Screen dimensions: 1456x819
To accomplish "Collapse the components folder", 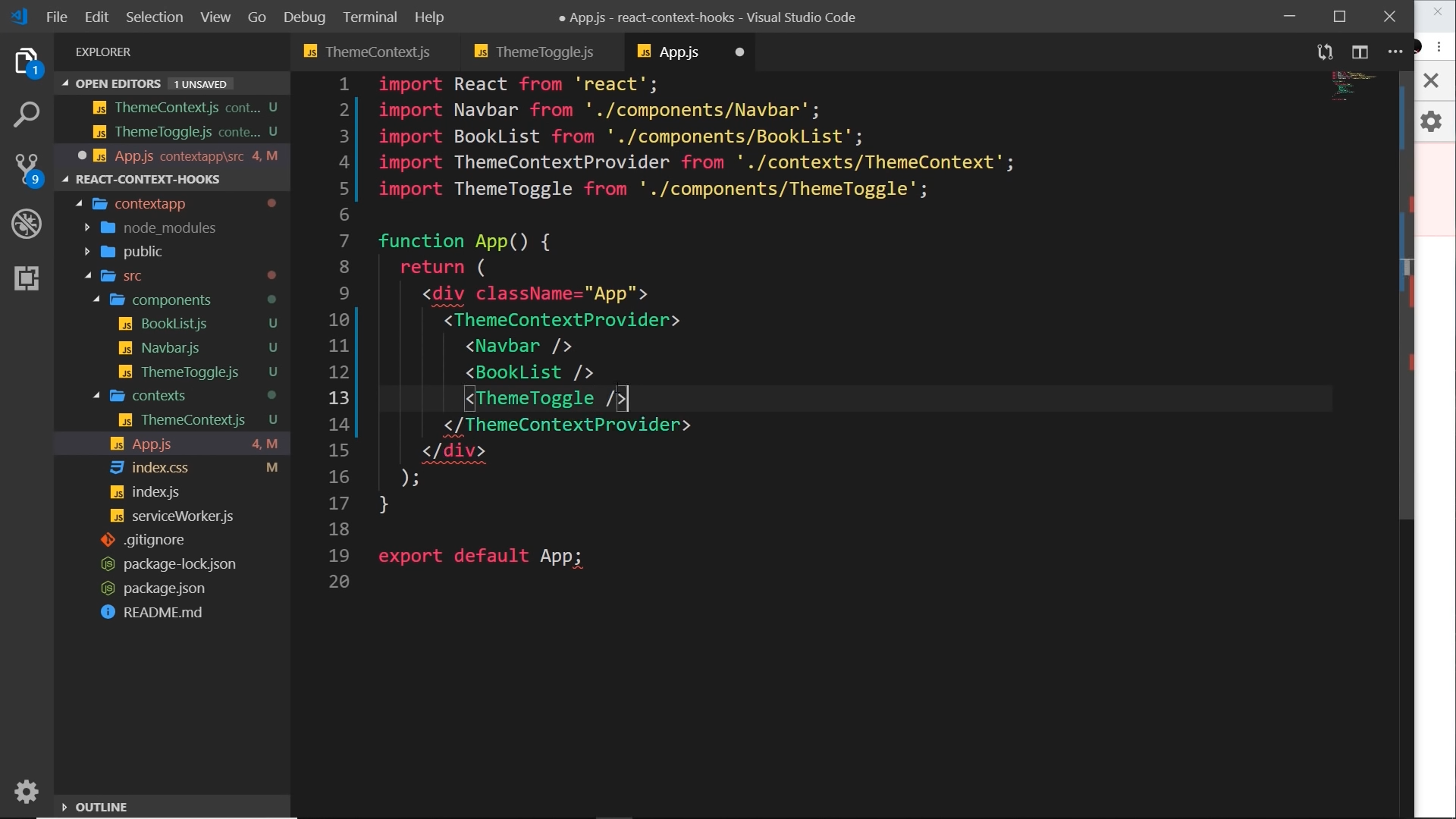I will click(x=171, y=300).
